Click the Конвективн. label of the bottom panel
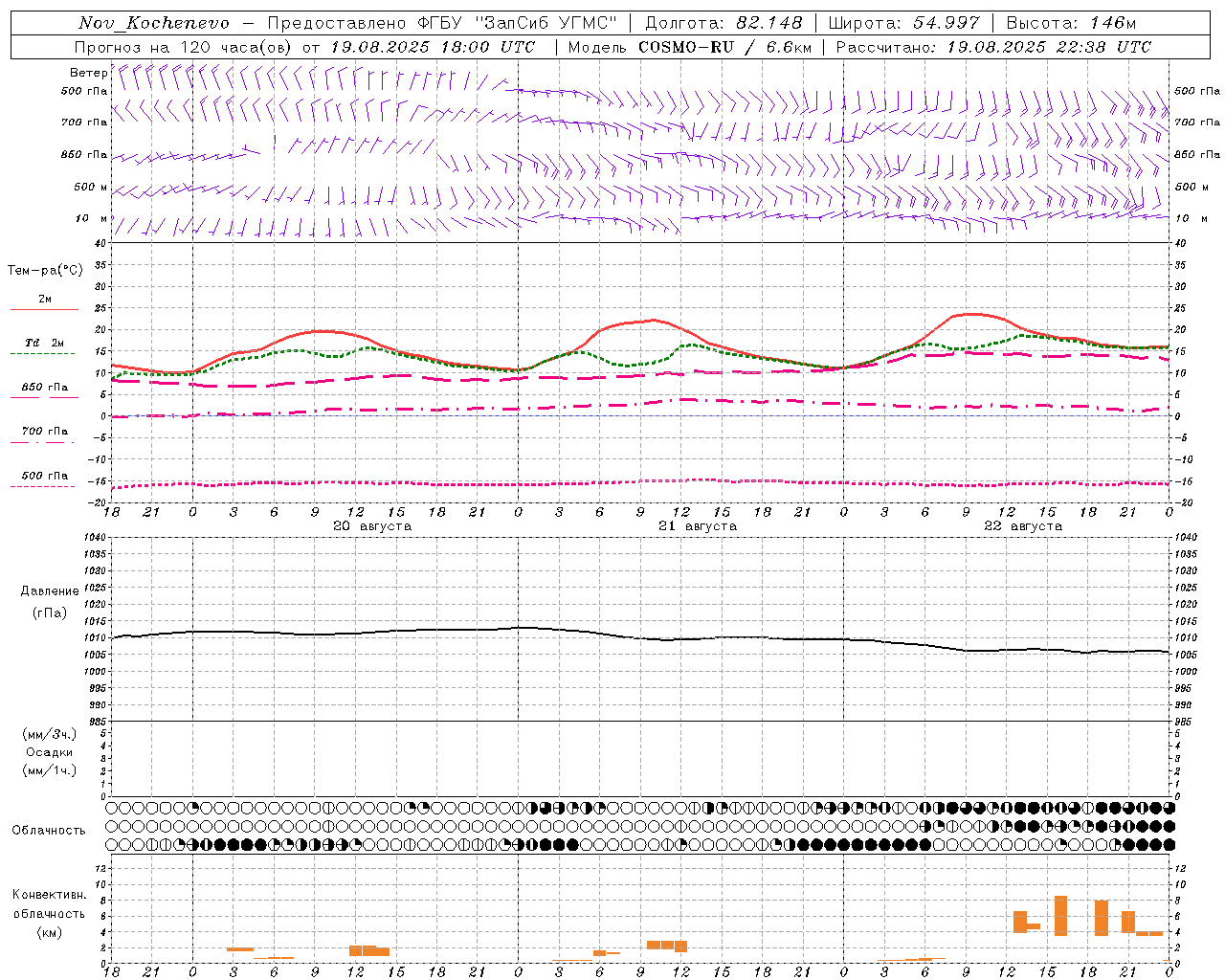 click(50, 895)
